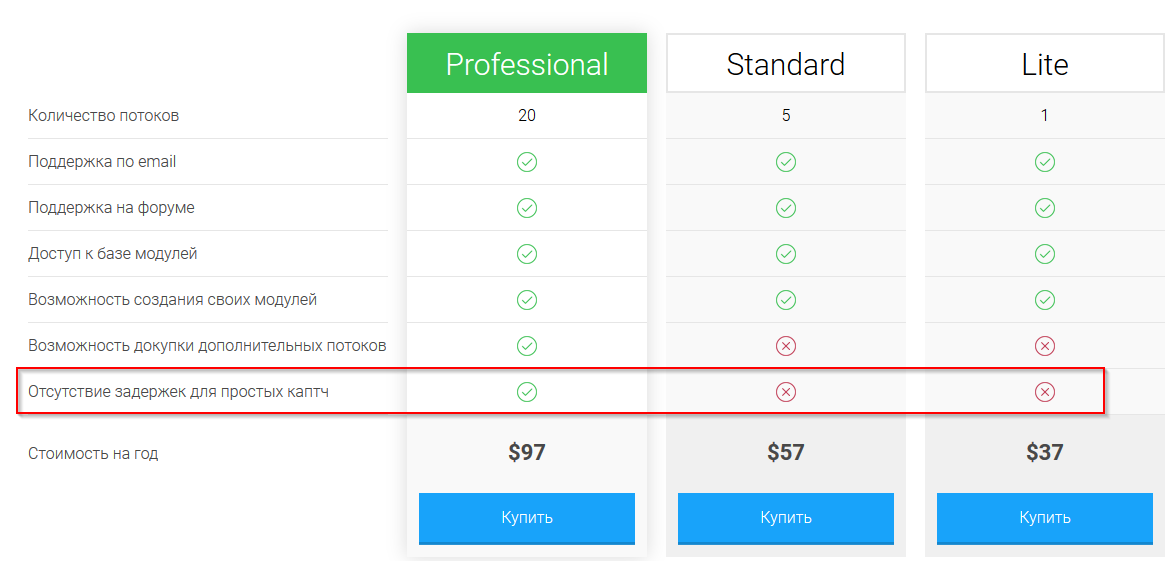This screenshot has height=561, width=1166.
Task: Click the Lite module base access checkmark
Action: [x=1045, y=254]
